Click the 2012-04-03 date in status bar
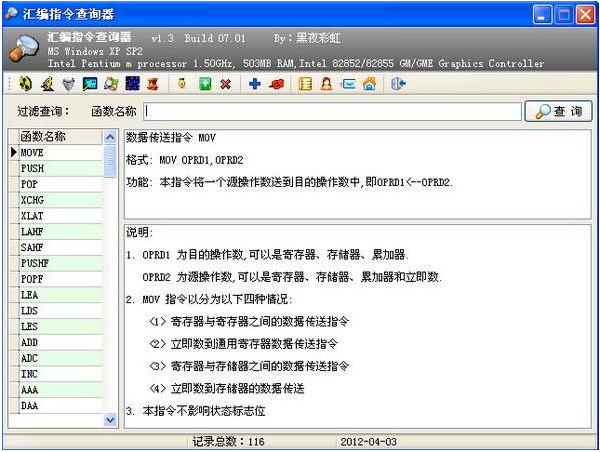This screenshot has height=452, width=600. pos(368,442)
